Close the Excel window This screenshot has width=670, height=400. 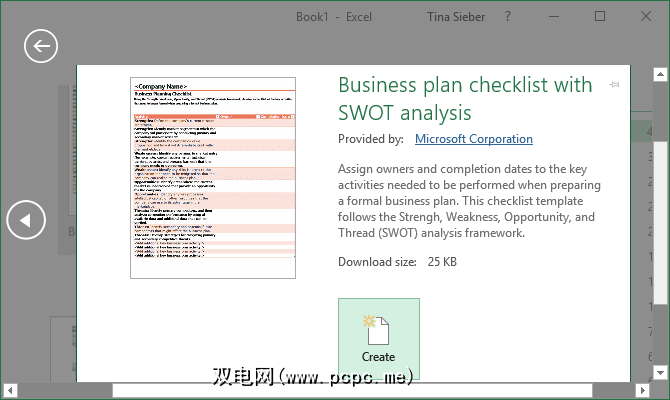pos(646,17)
